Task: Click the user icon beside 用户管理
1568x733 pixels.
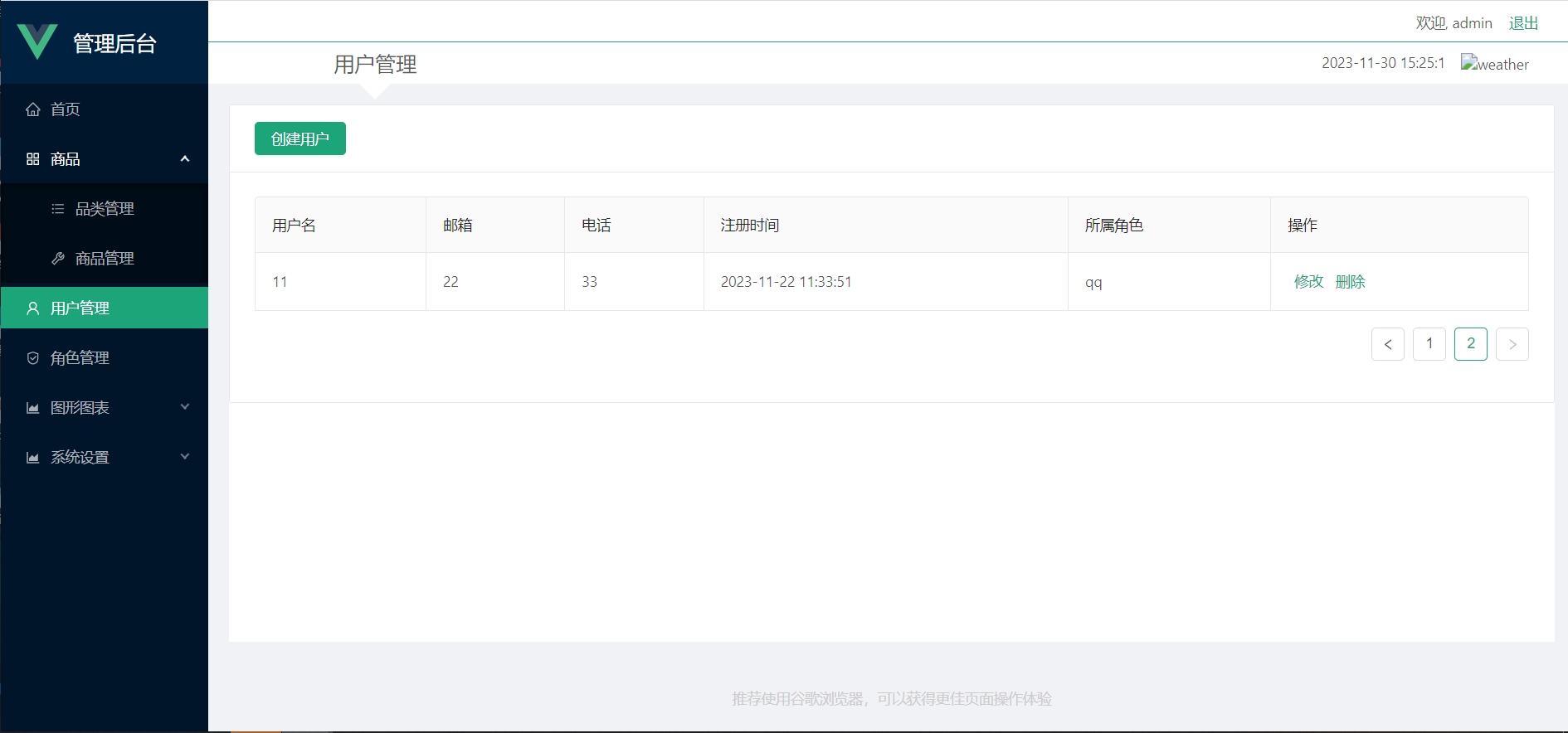Action: point(33,308)
